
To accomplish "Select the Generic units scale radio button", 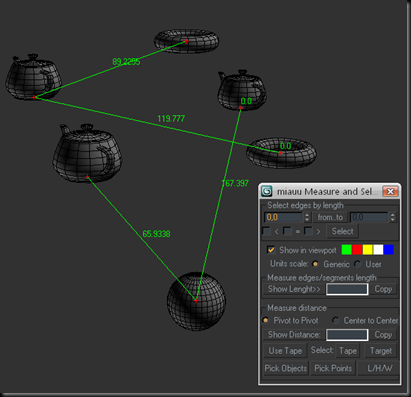I will [315, 264].
